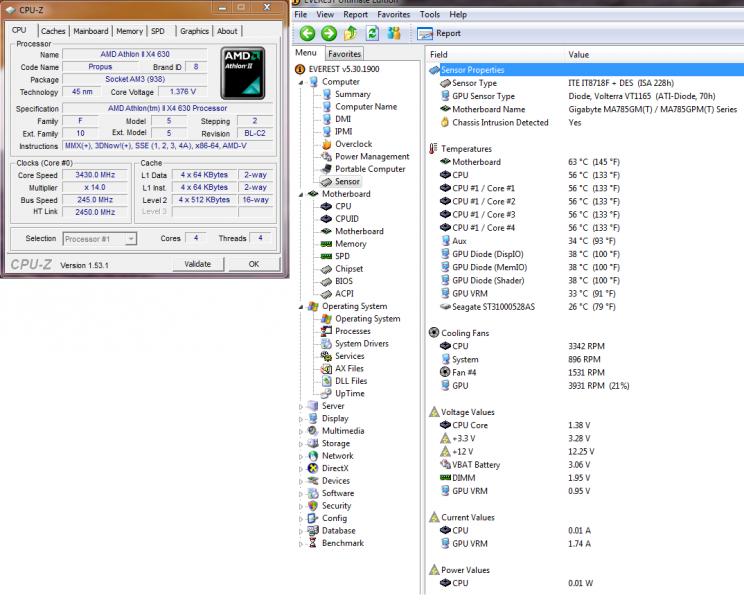Select the Benchmark hourglass icon in tree
Viewport: 744px width, 600px height.
coord(313,543)
